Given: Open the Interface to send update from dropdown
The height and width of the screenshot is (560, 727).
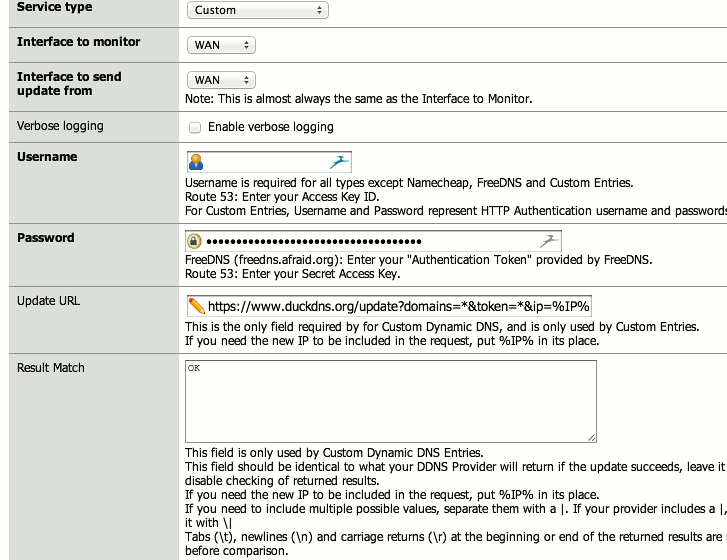Looking at the screenshot, I should (221, 80).
